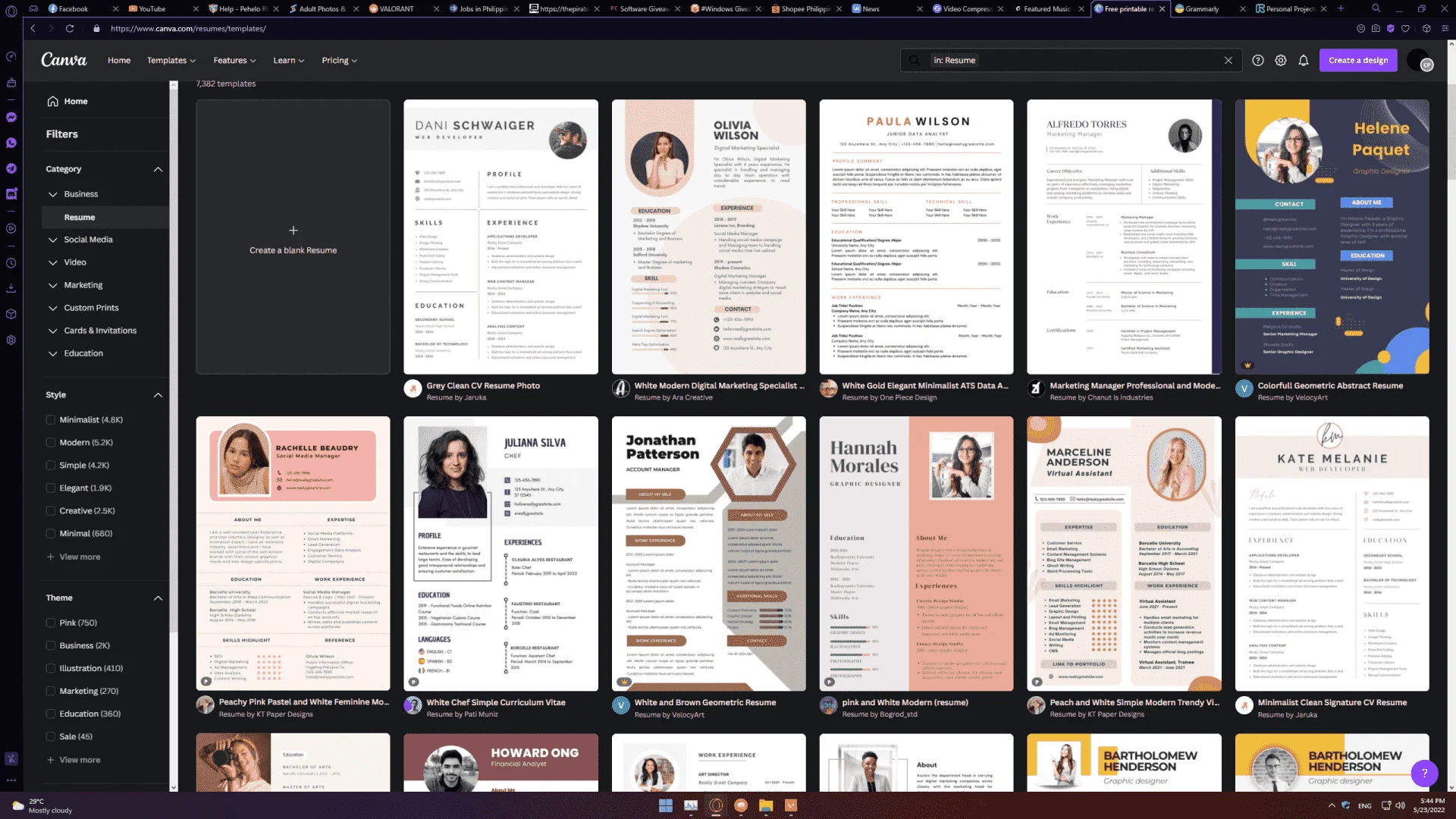Collapse the Category filter section
The image size is (1456, 819).
158,169
